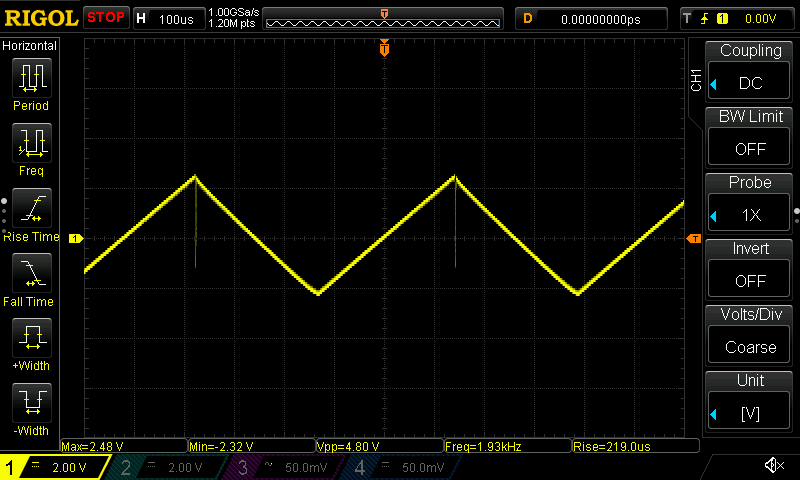This screenshot has height=480, width=800.
Task: Click the 100us timebase value
Action: click(176, 19)
